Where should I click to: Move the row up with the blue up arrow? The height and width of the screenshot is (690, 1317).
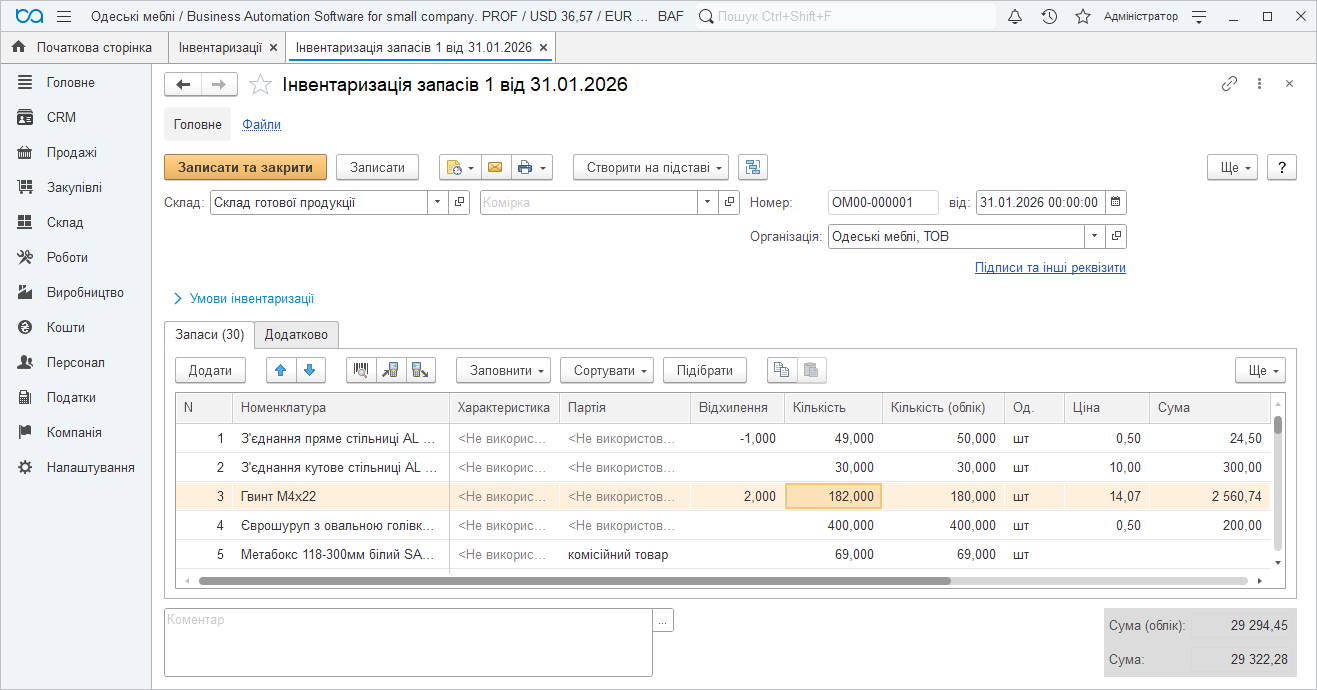pyautogui.click(x=281, y=371)
